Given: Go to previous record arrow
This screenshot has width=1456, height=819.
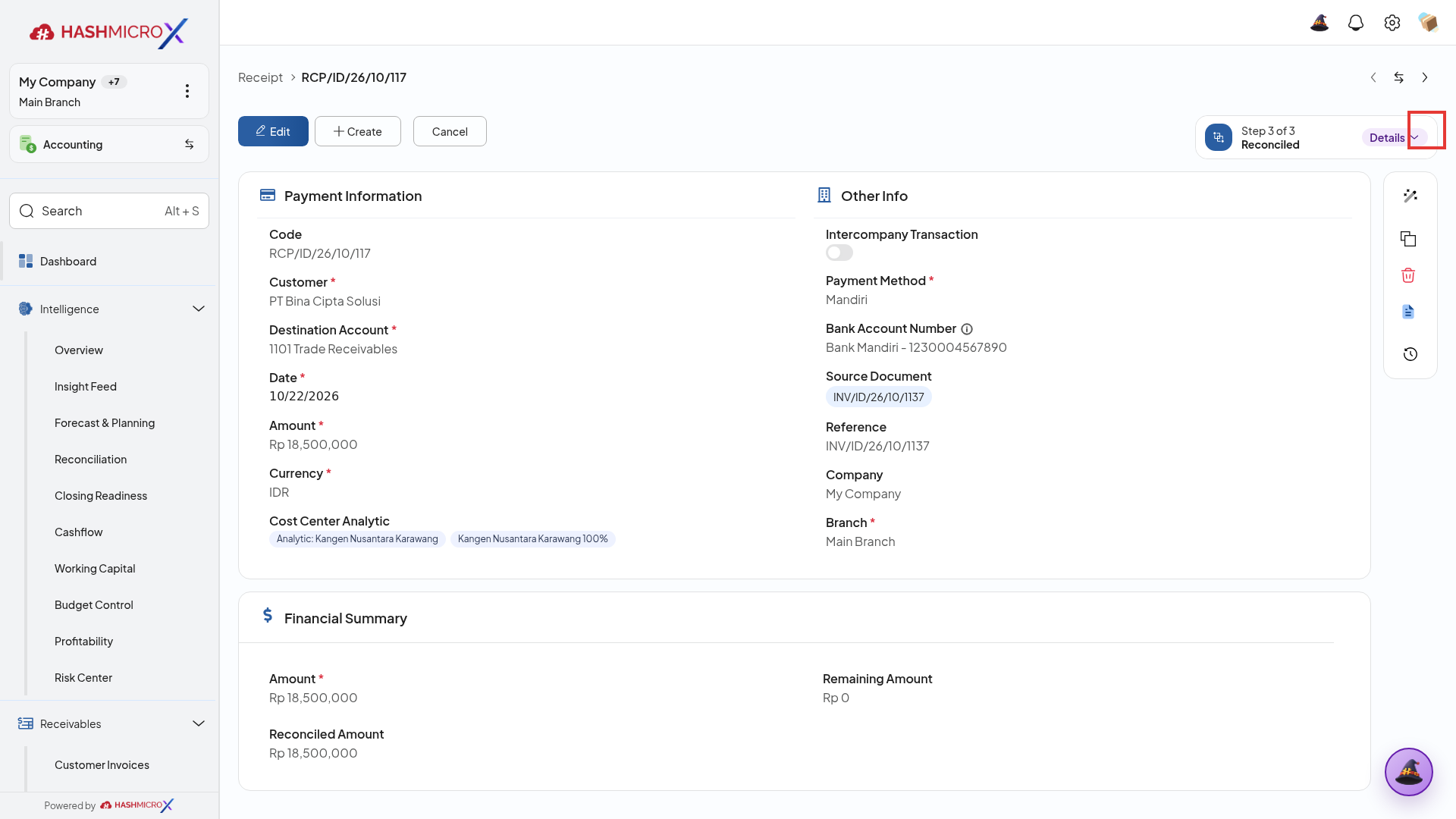Looking at the screenshot, I should 1373,77.
